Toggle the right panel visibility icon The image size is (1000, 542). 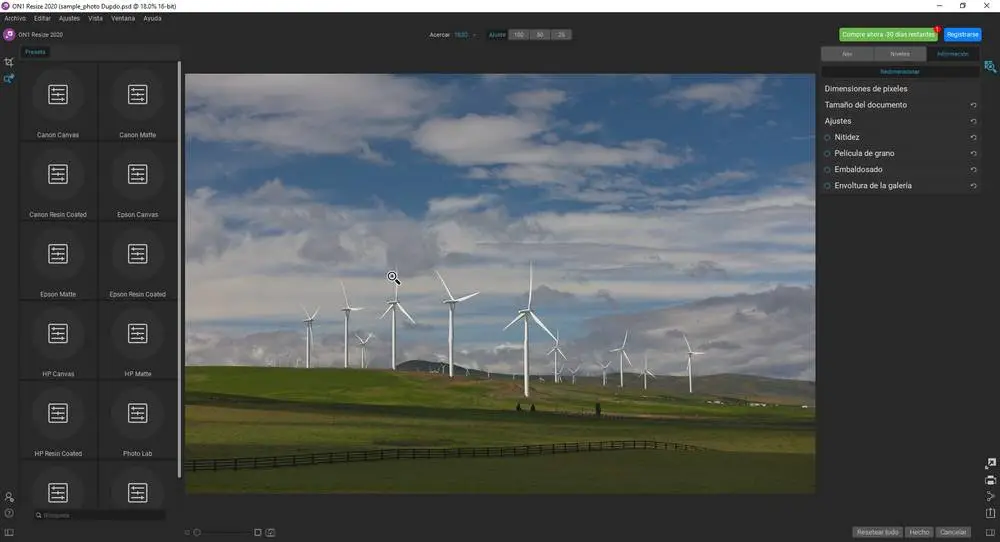point(990,532)
